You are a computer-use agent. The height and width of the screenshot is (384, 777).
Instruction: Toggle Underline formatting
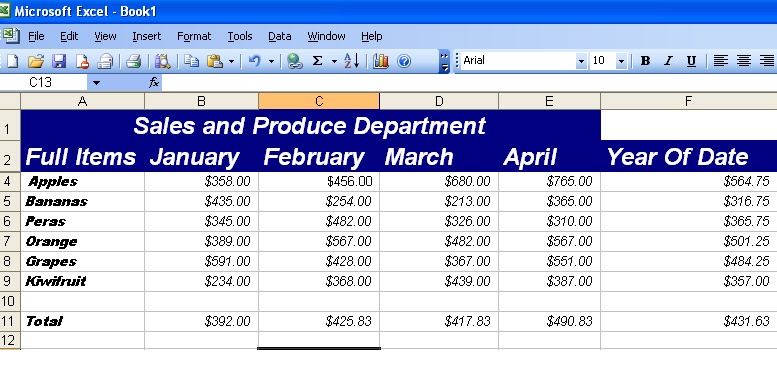(x=691, y=60)
